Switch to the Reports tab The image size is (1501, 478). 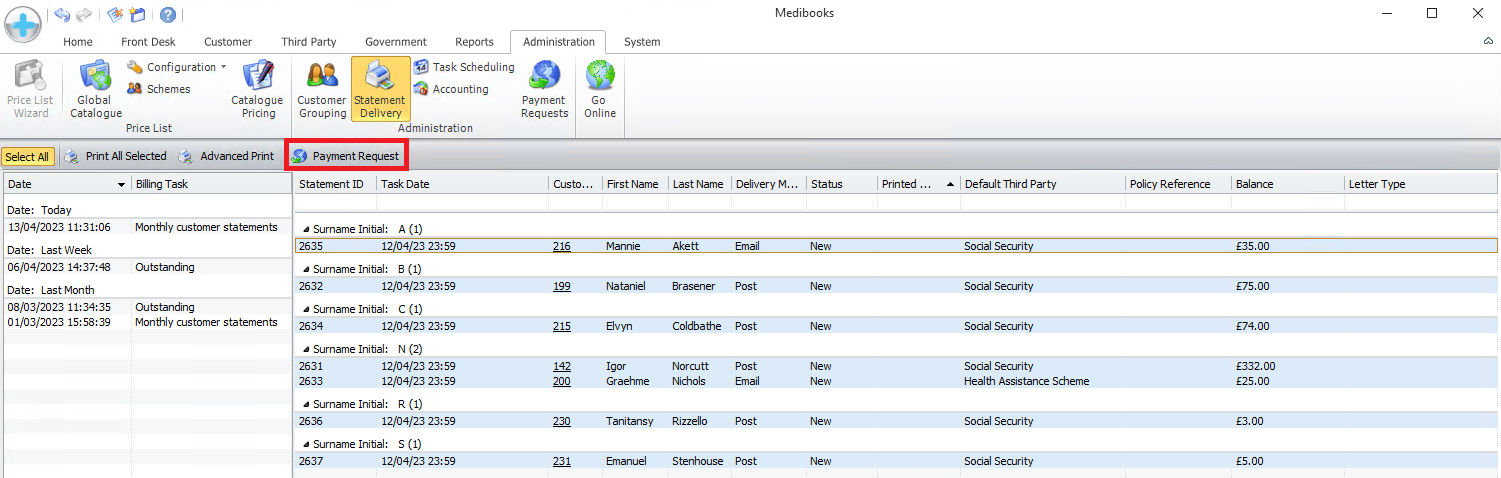click(x=474, y=42)
